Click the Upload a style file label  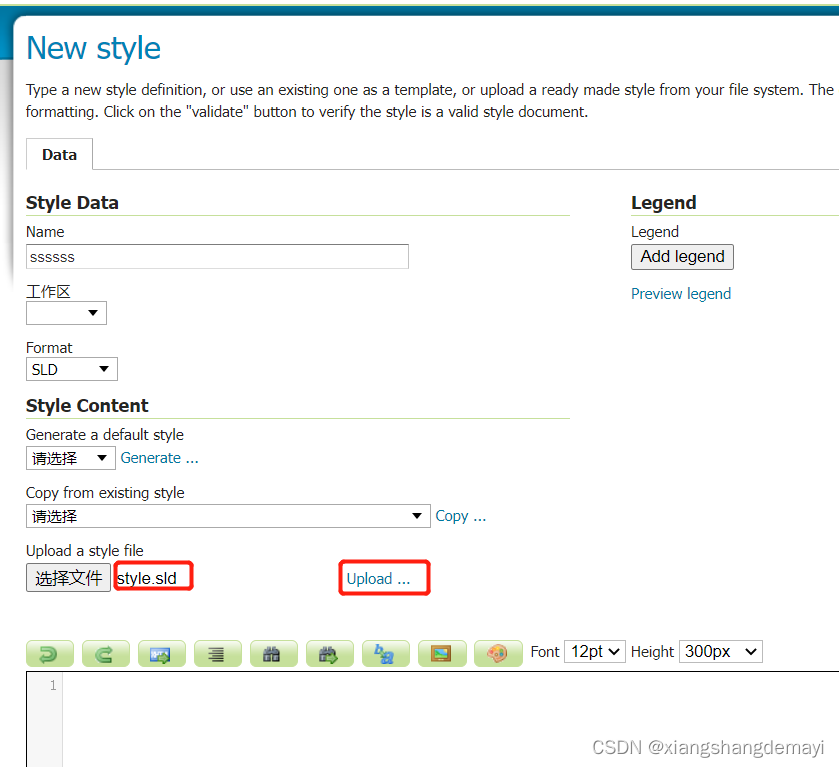coord(85,551)
